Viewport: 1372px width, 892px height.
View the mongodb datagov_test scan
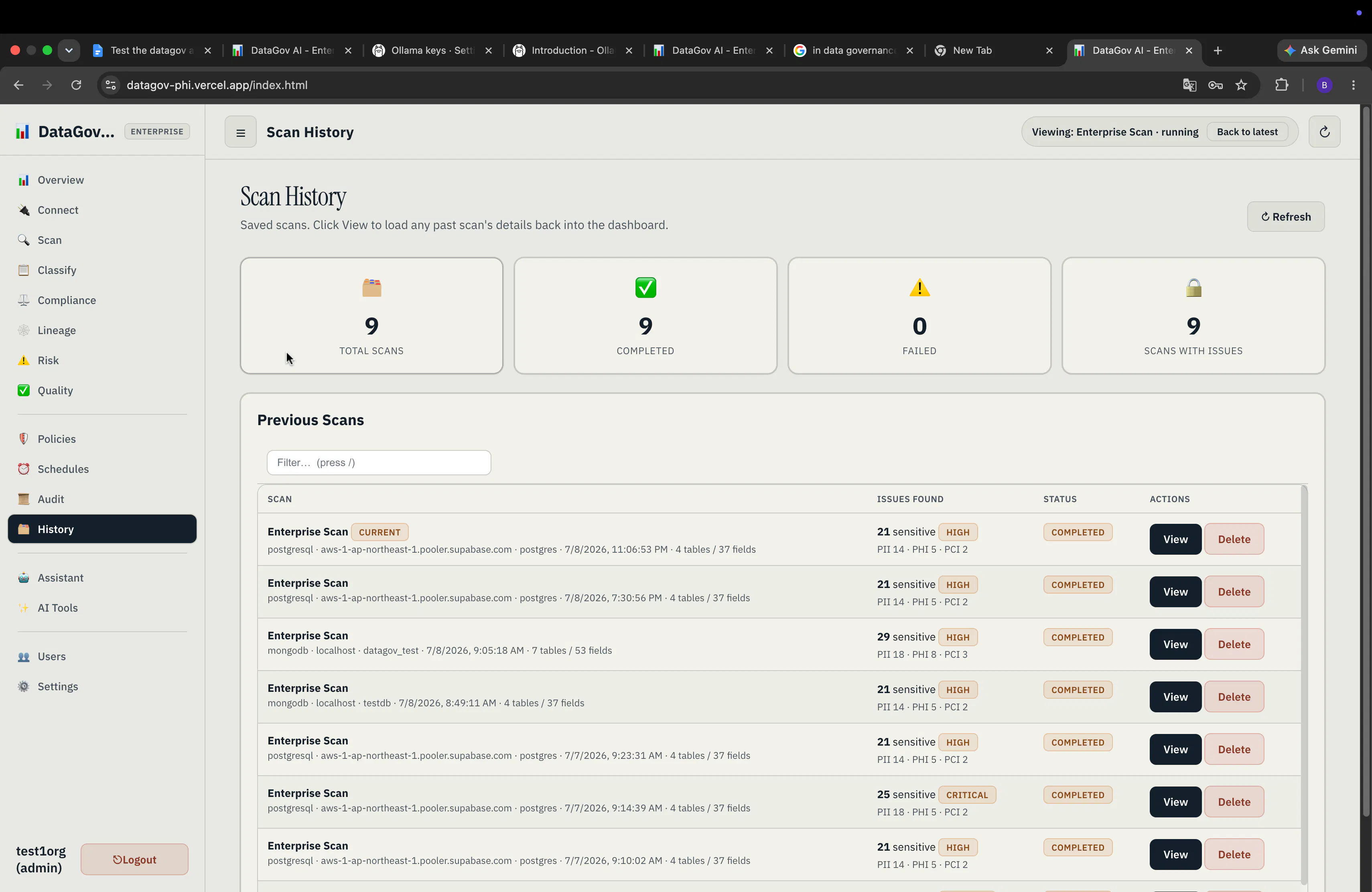pyautogui.click(x=1175, y=644)
